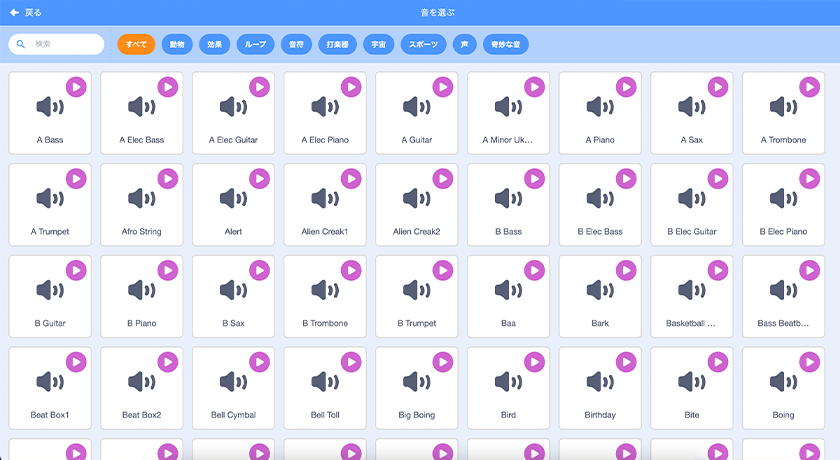Click the Bass Beatb... label

(783, 323)
